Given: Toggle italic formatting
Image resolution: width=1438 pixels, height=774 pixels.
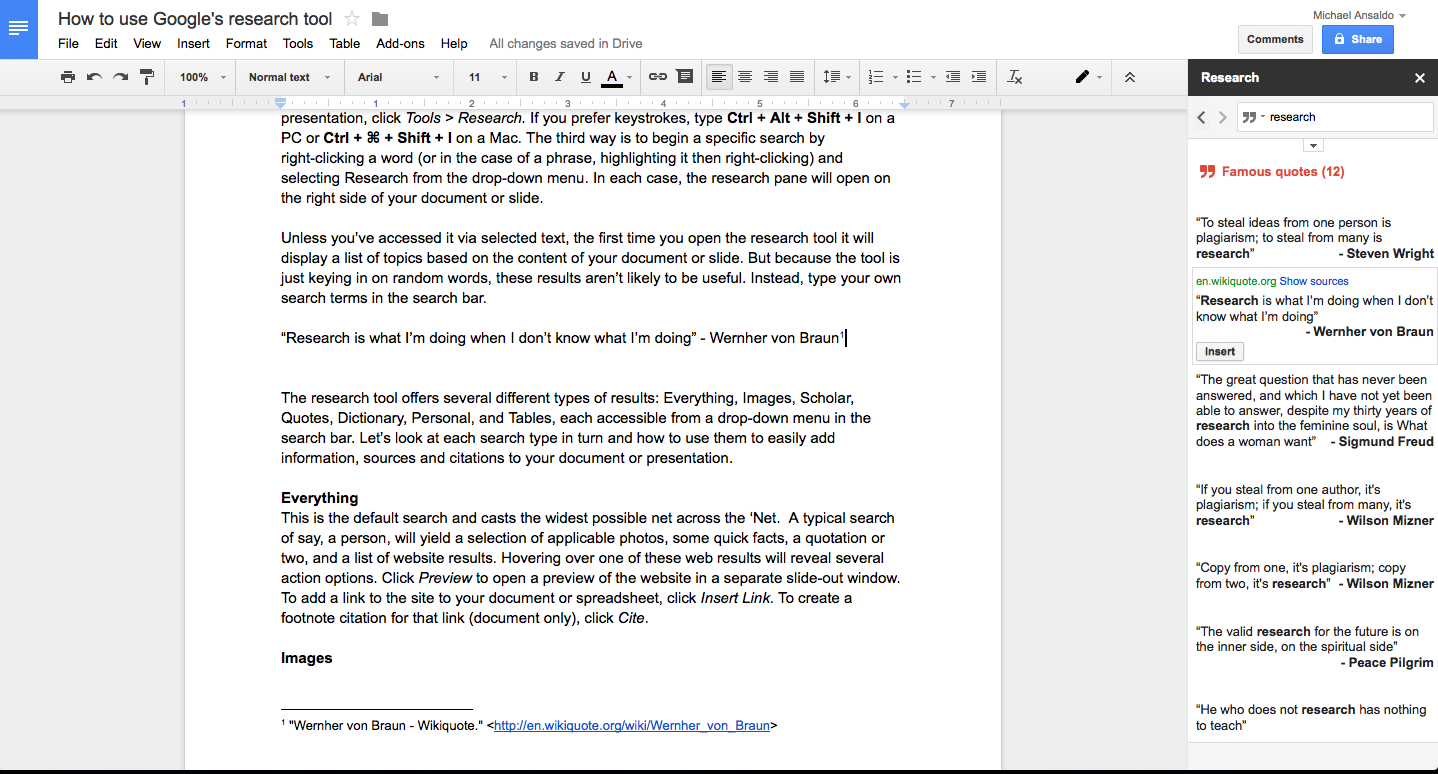Looking at the screenshot, I should (x=559, y=77).
